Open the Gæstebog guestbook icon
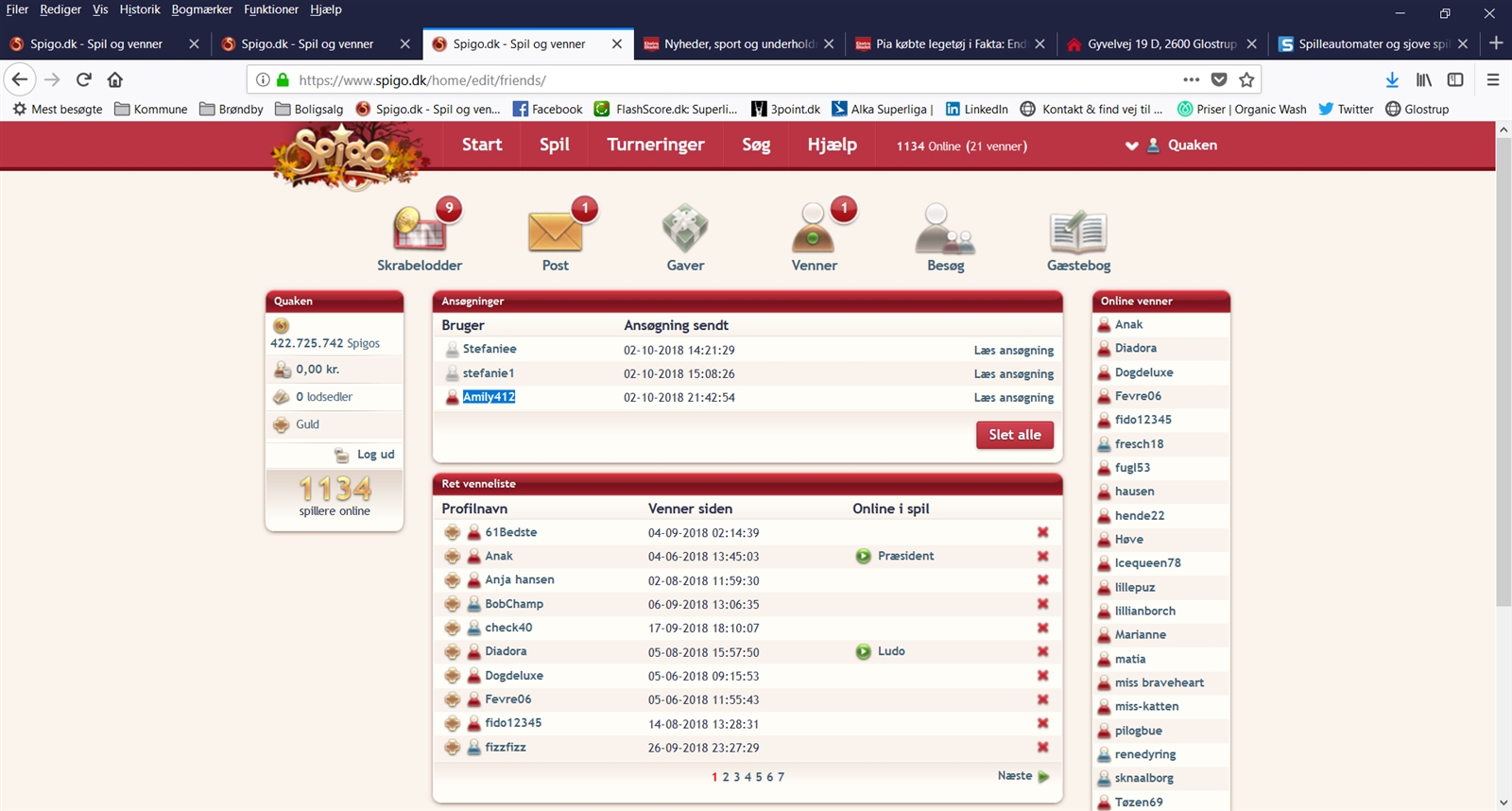The width and height of the screenshot is (1512, 811). 1078,232
